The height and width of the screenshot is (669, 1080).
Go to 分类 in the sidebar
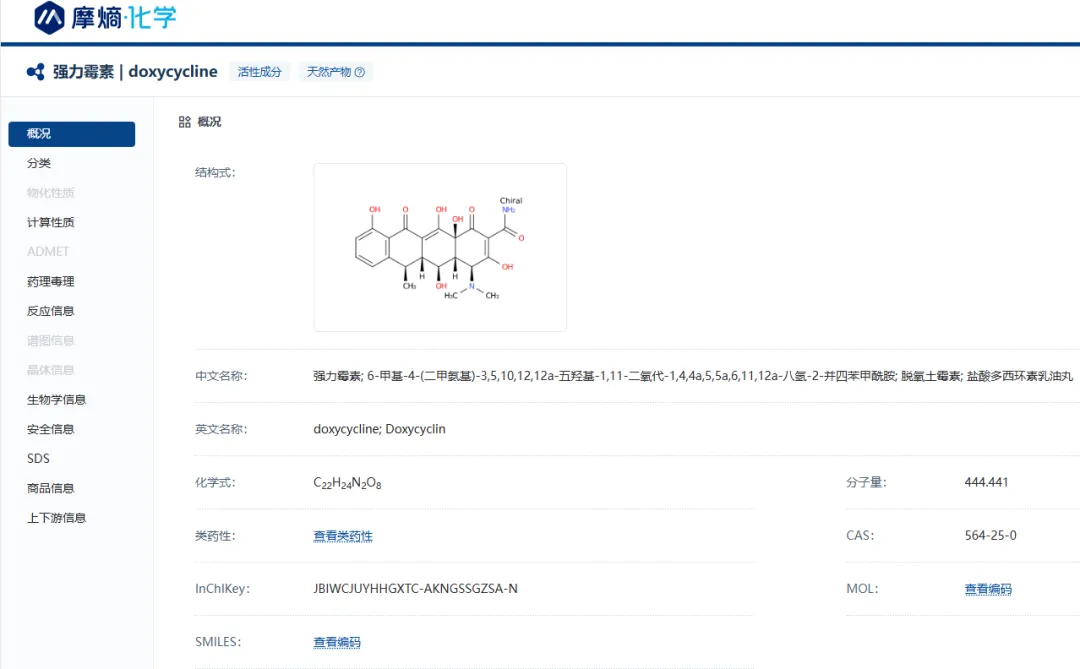[x=39, y=163]
